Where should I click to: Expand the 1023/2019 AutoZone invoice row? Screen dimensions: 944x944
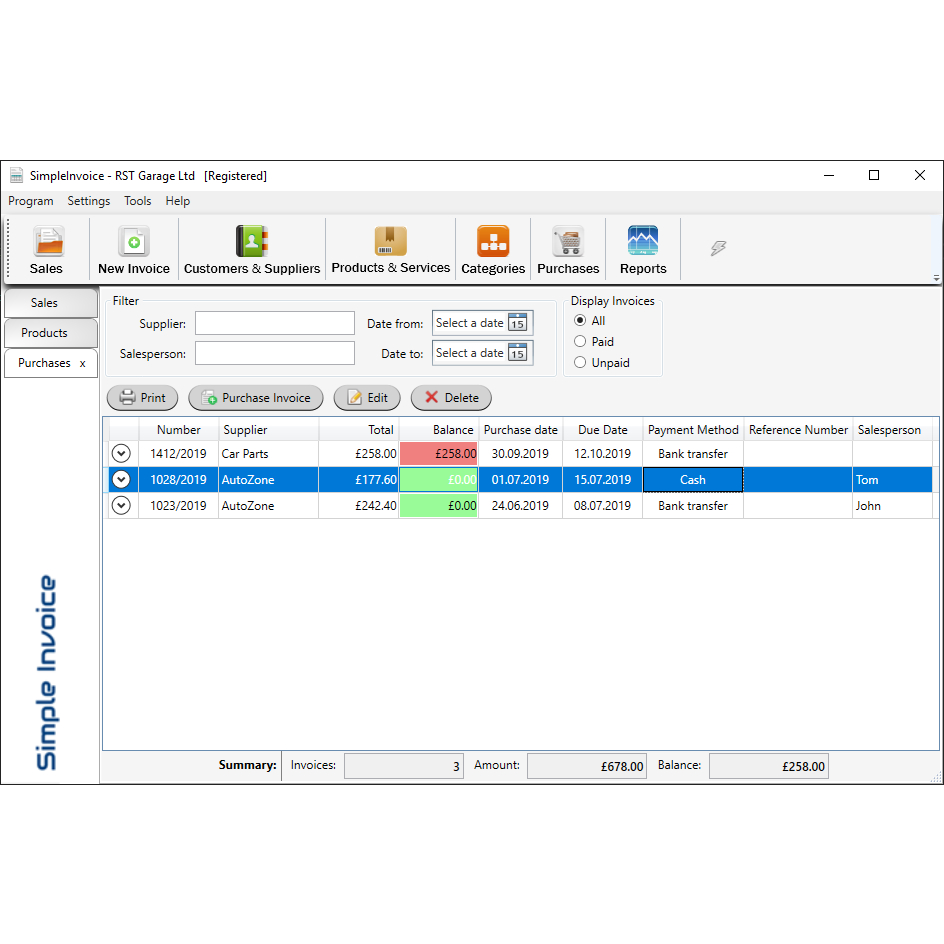coord(121,506)
